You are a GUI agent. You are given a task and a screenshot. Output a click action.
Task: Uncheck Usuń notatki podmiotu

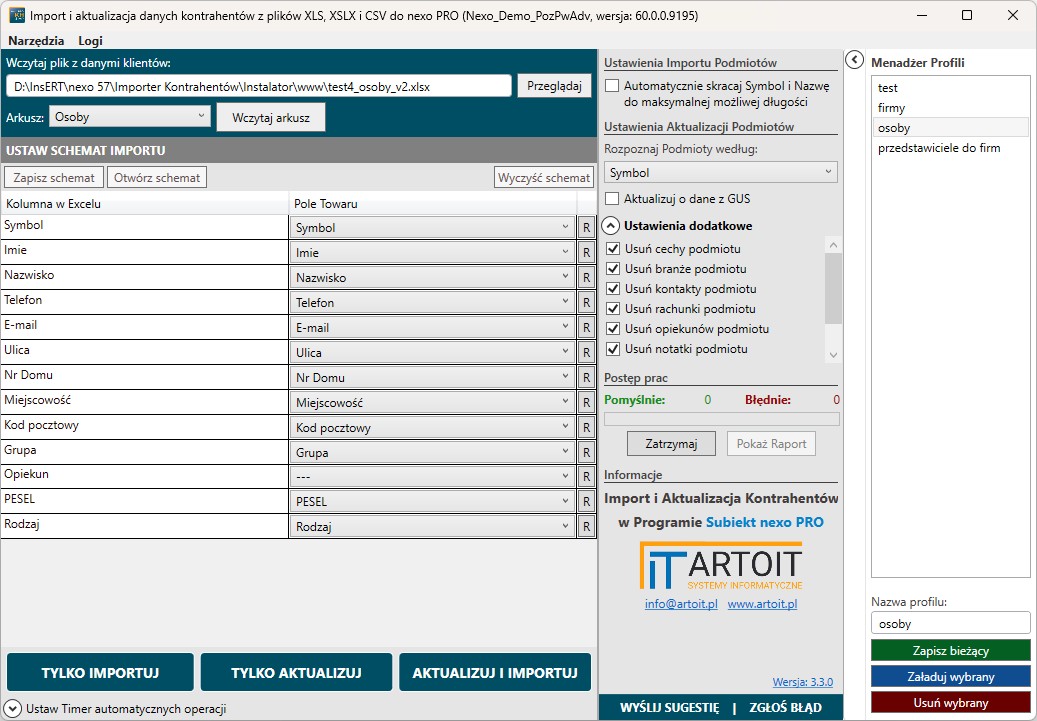(x=613, y=349)
